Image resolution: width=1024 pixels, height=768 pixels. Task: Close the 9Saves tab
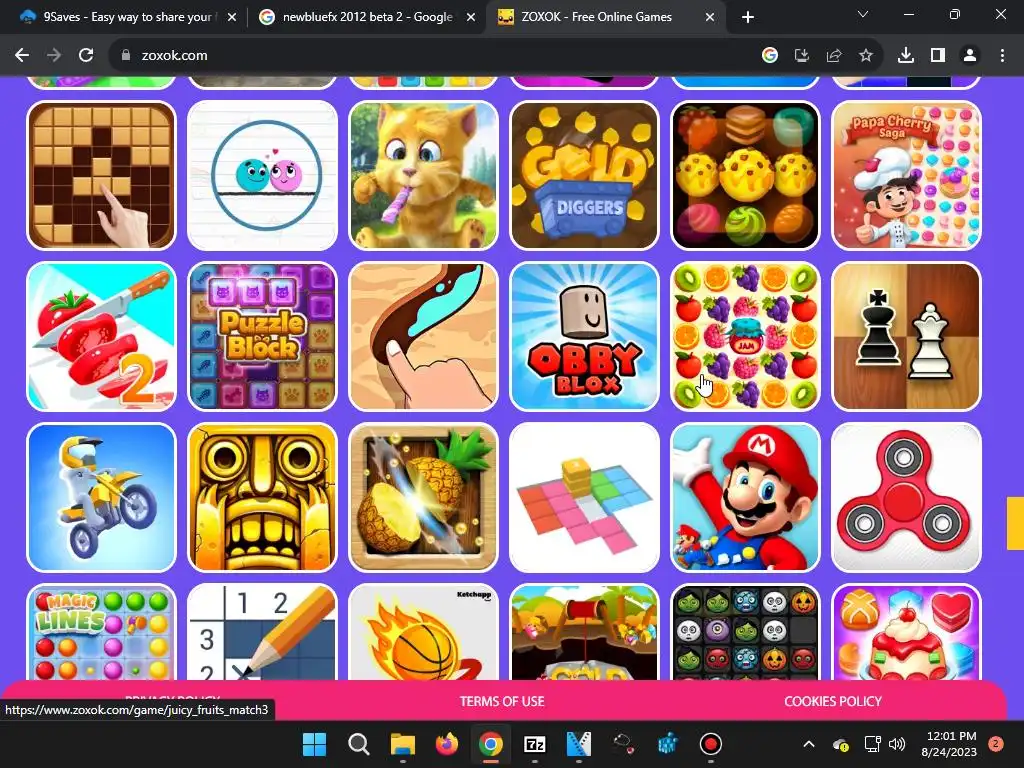click(232, 17)
